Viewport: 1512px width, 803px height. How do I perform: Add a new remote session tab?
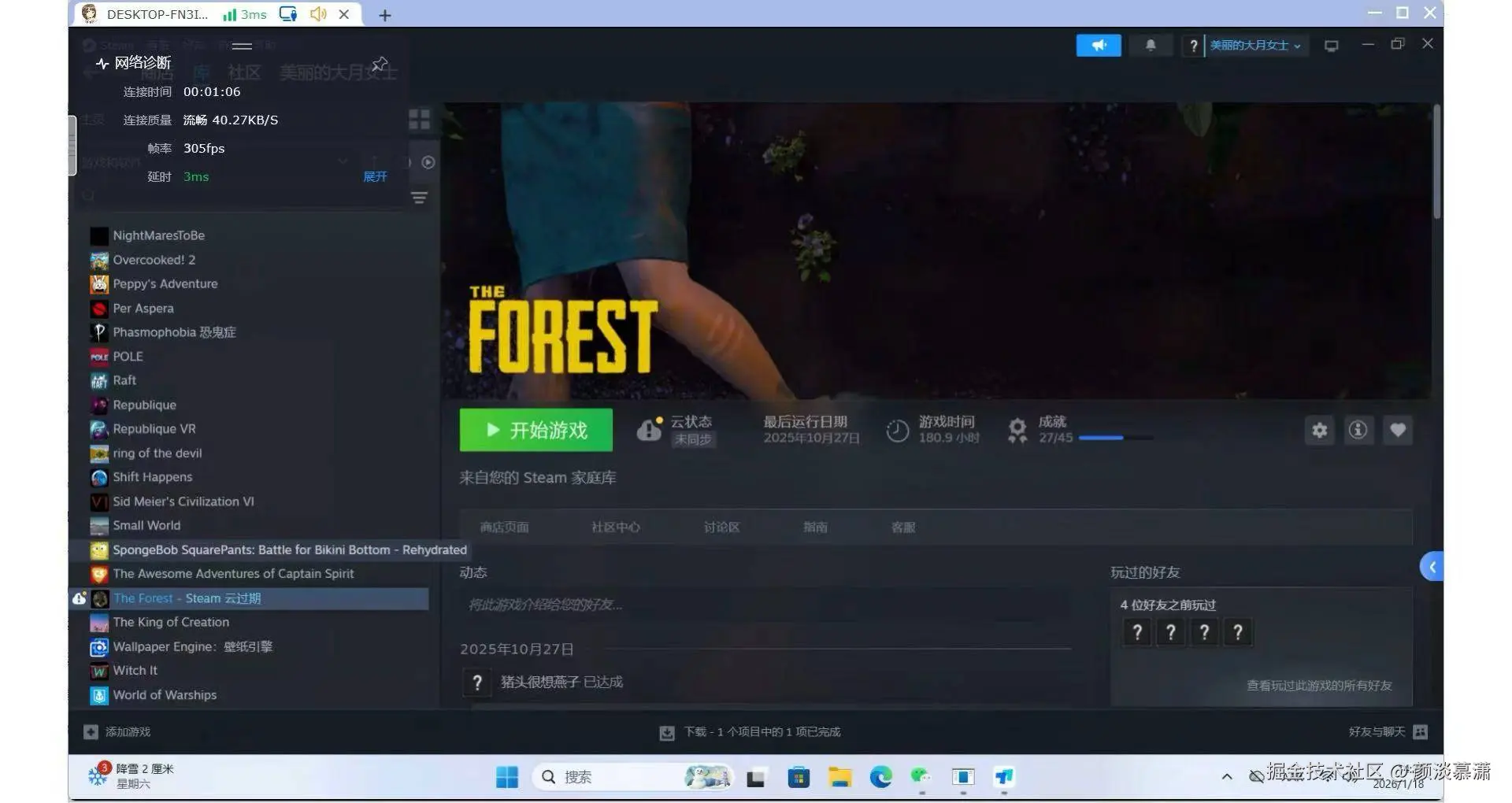point(385,15)
